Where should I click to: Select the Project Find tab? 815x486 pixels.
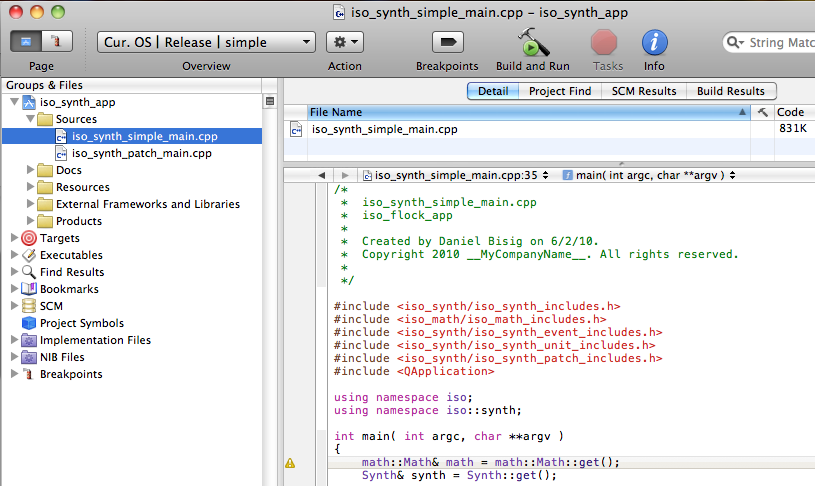(x=560, y=91)
